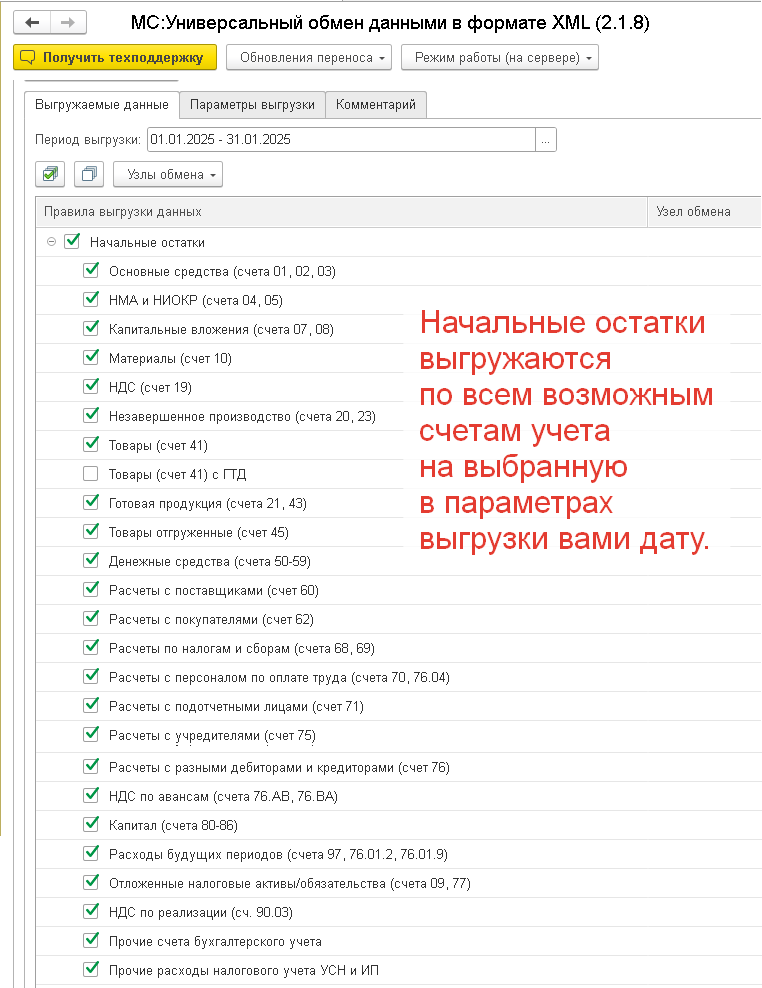Collapse the Начальные остатки tree group
762x988 pixels.
(52, 241)
